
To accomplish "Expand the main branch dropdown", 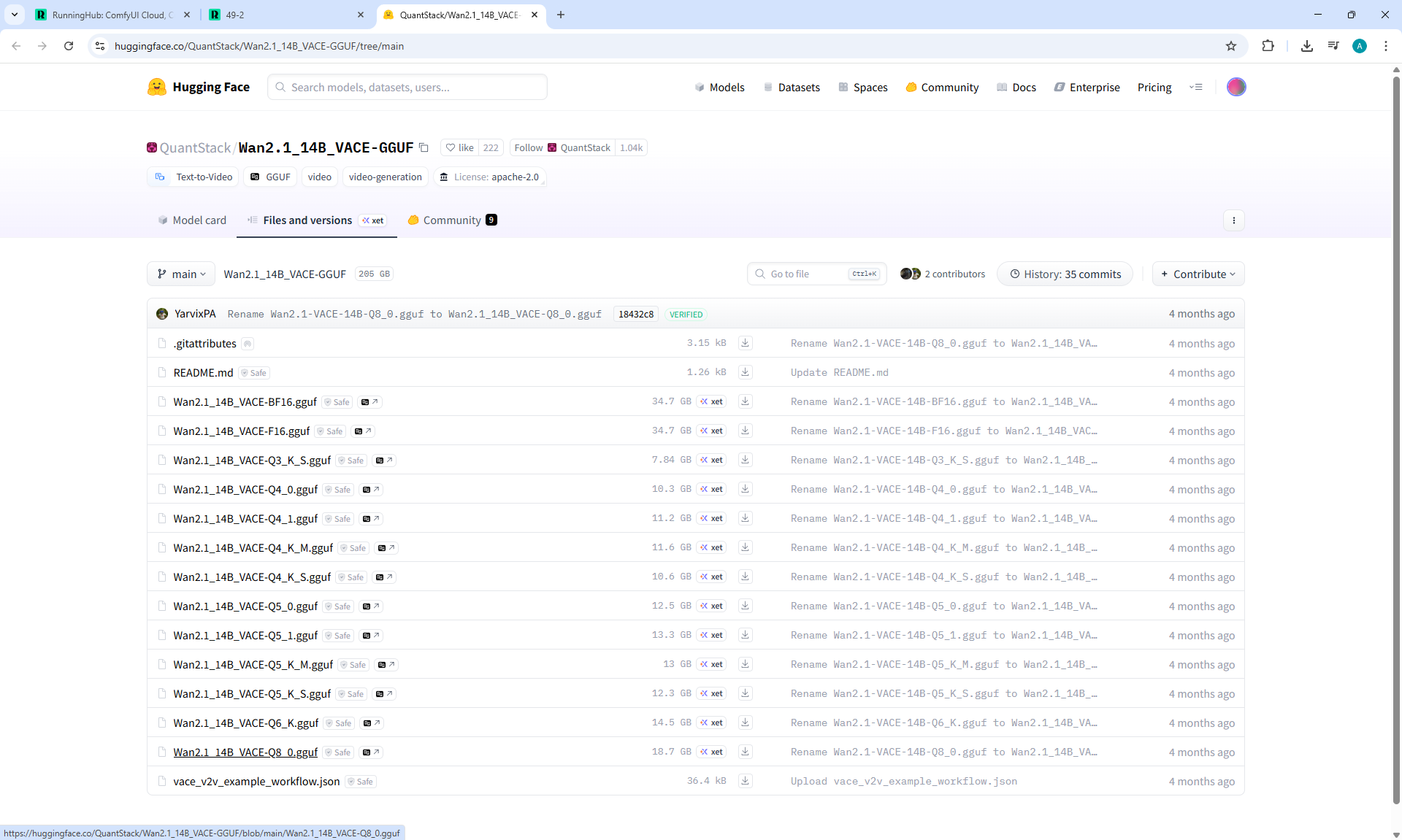I will [181, 274].
